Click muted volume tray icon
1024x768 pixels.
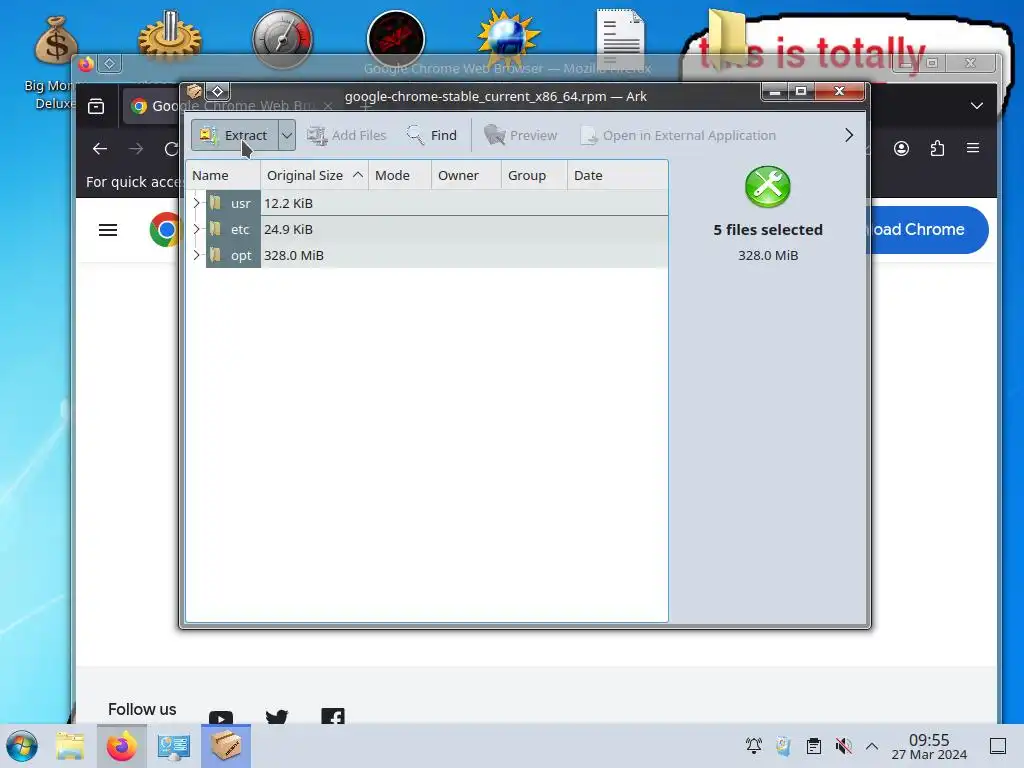[x=843, y=746]
